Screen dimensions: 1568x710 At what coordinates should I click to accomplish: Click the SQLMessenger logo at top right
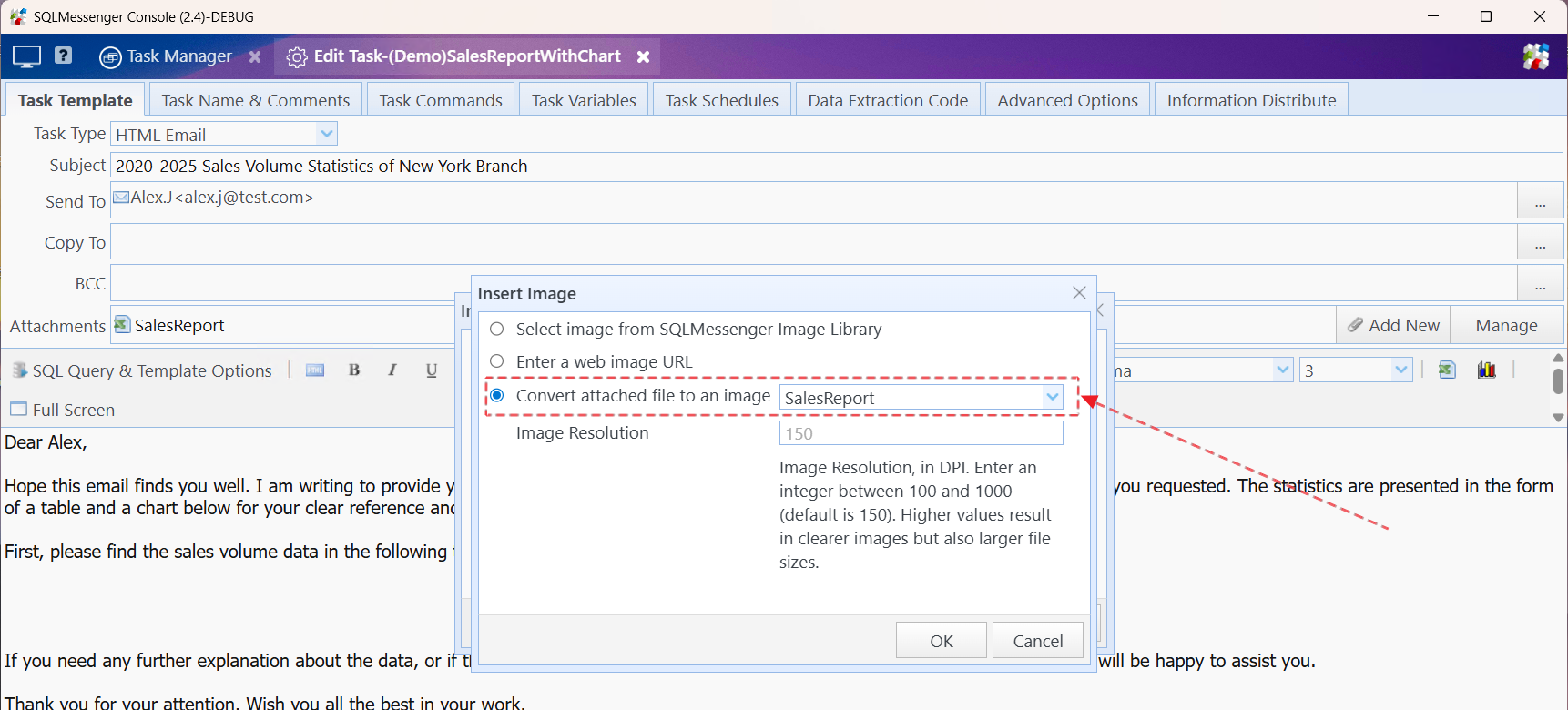pyautogui.click(x=1536, y=56)
